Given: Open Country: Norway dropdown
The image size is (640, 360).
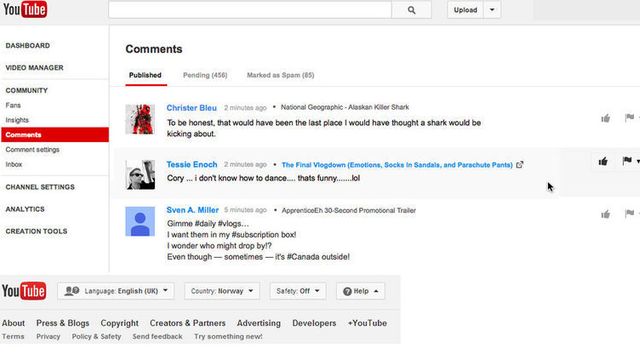Looking at the screenshot, I should 222,291.
